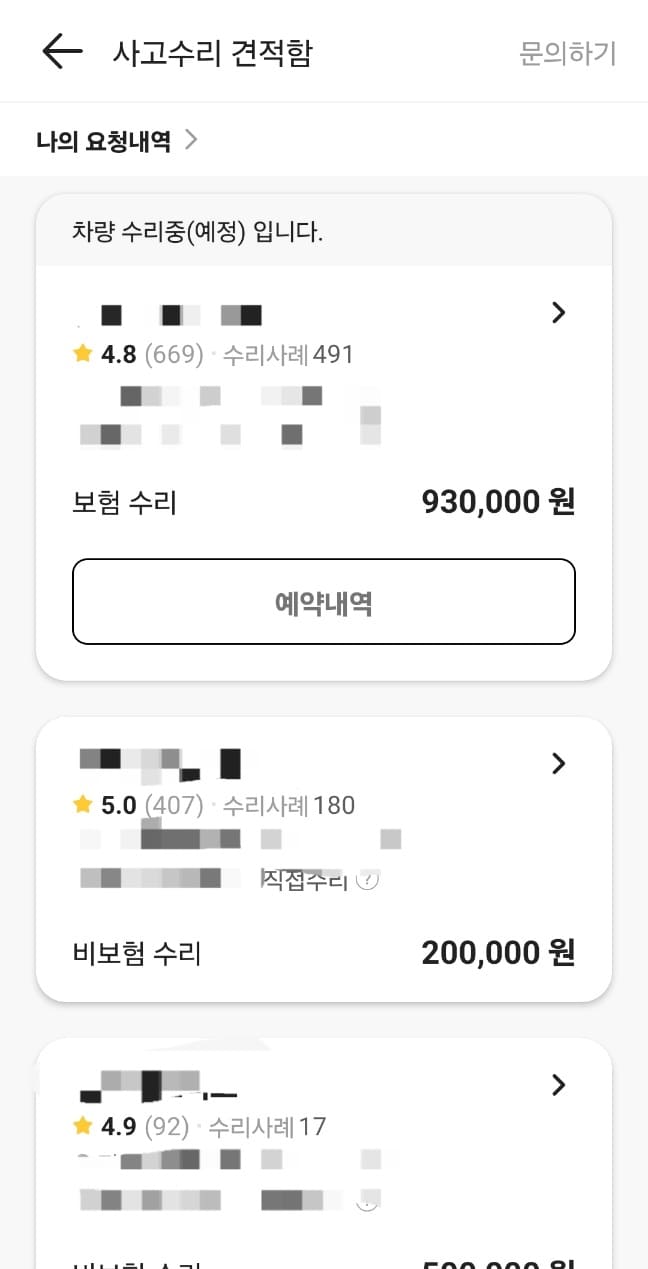Viewport: 648px width, 1269px height.
Task: Click the second shop's blurred logo image
Action: pyautogui.click(x=160, y=761)
